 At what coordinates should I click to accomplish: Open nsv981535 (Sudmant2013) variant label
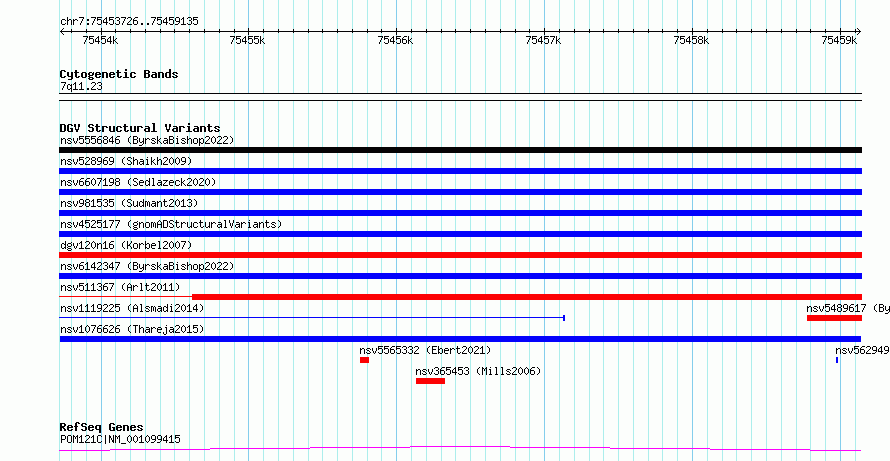129,203
